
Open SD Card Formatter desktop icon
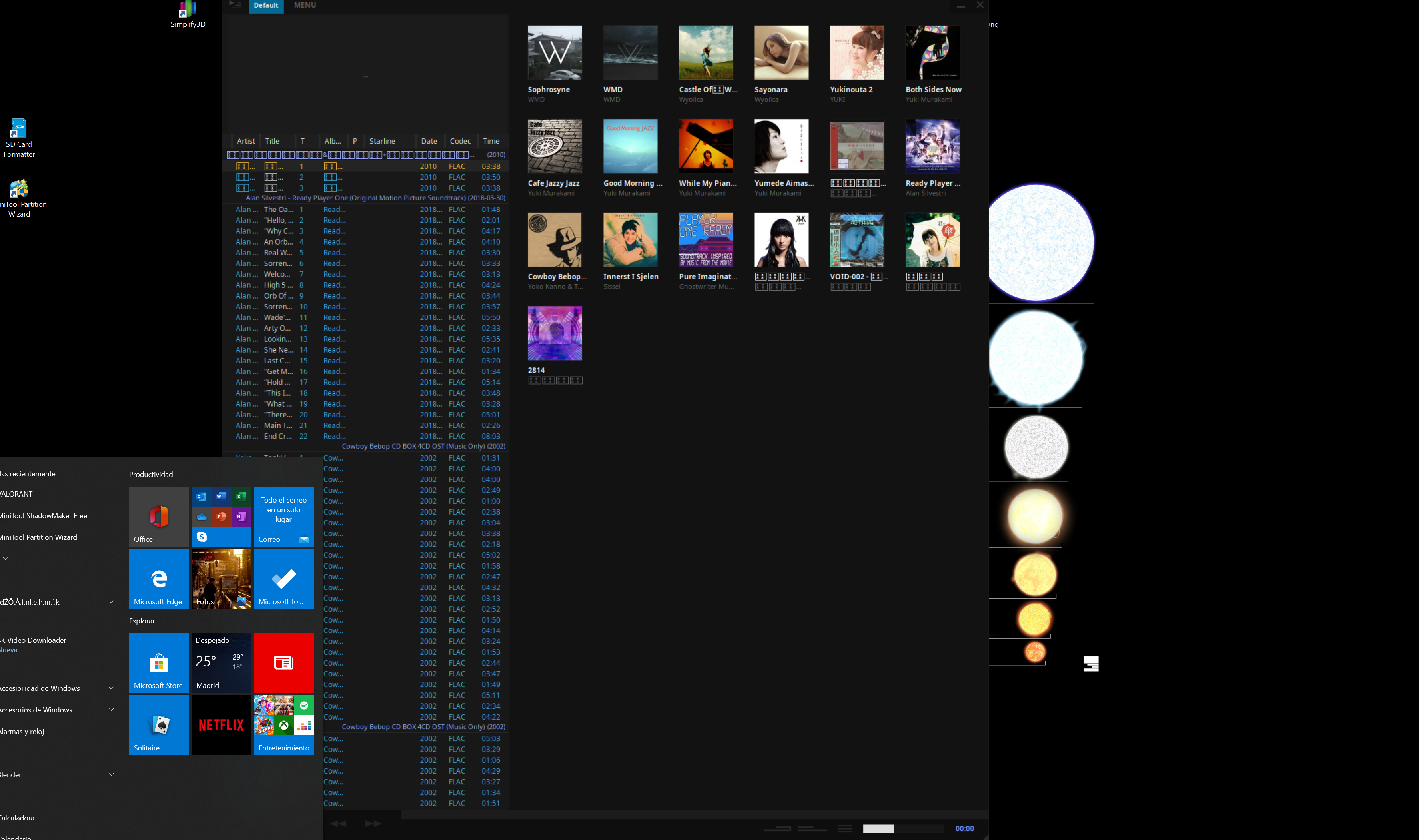(19, 138)
